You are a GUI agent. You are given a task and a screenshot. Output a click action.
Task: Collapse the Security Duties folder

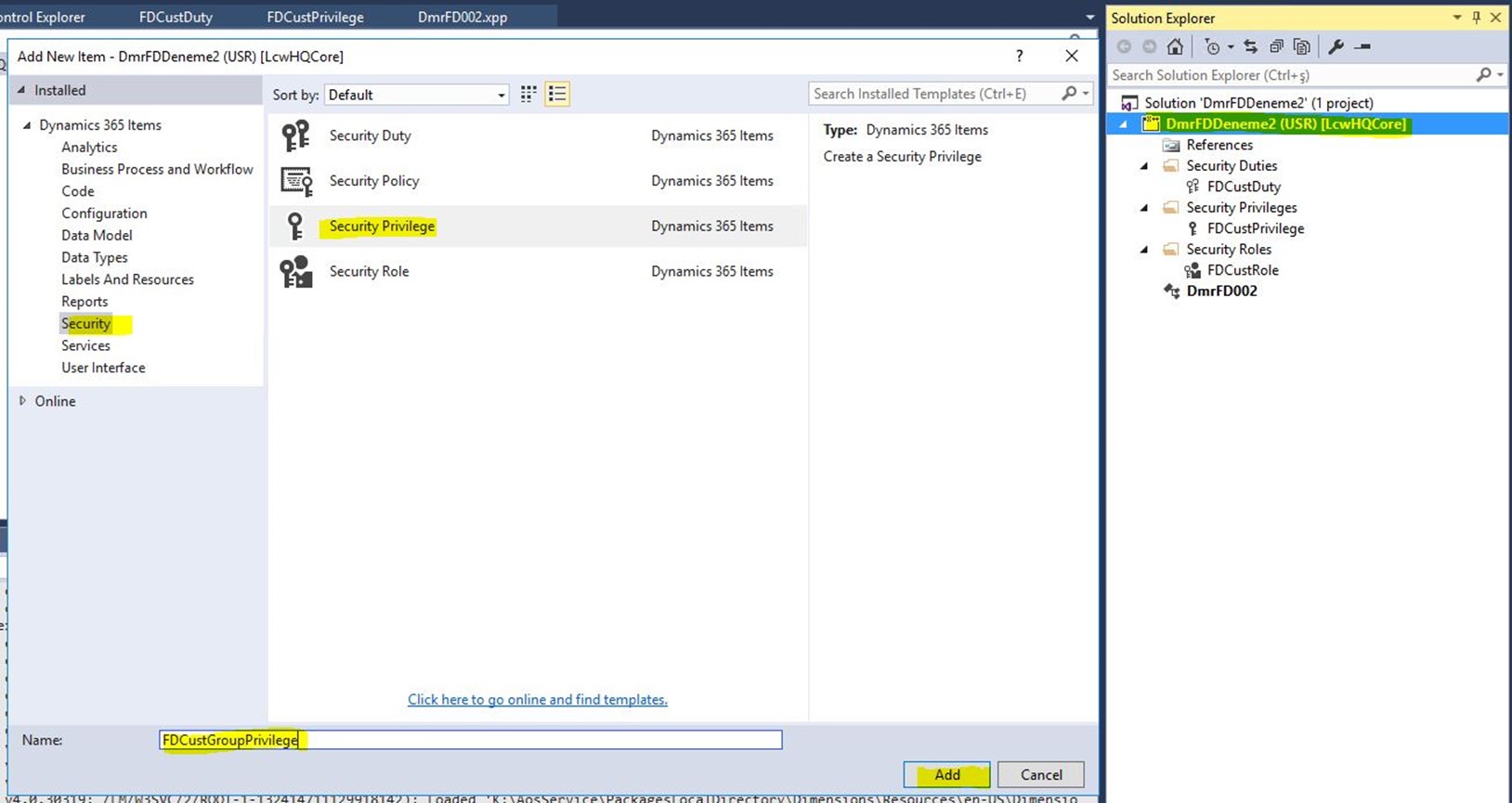click(1144, 166)
